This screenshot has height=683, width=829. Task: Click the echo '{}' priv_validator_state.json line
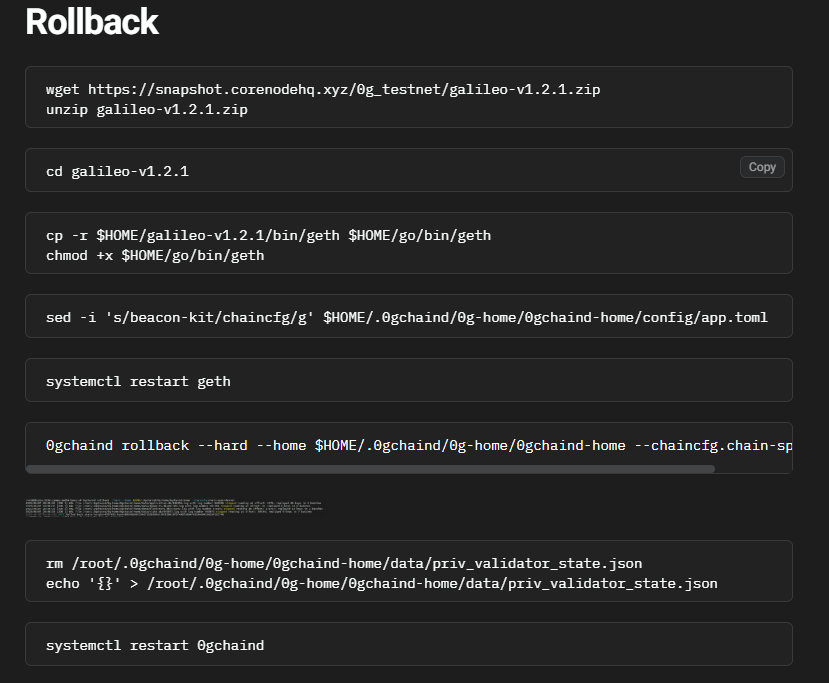coord(382,584)
